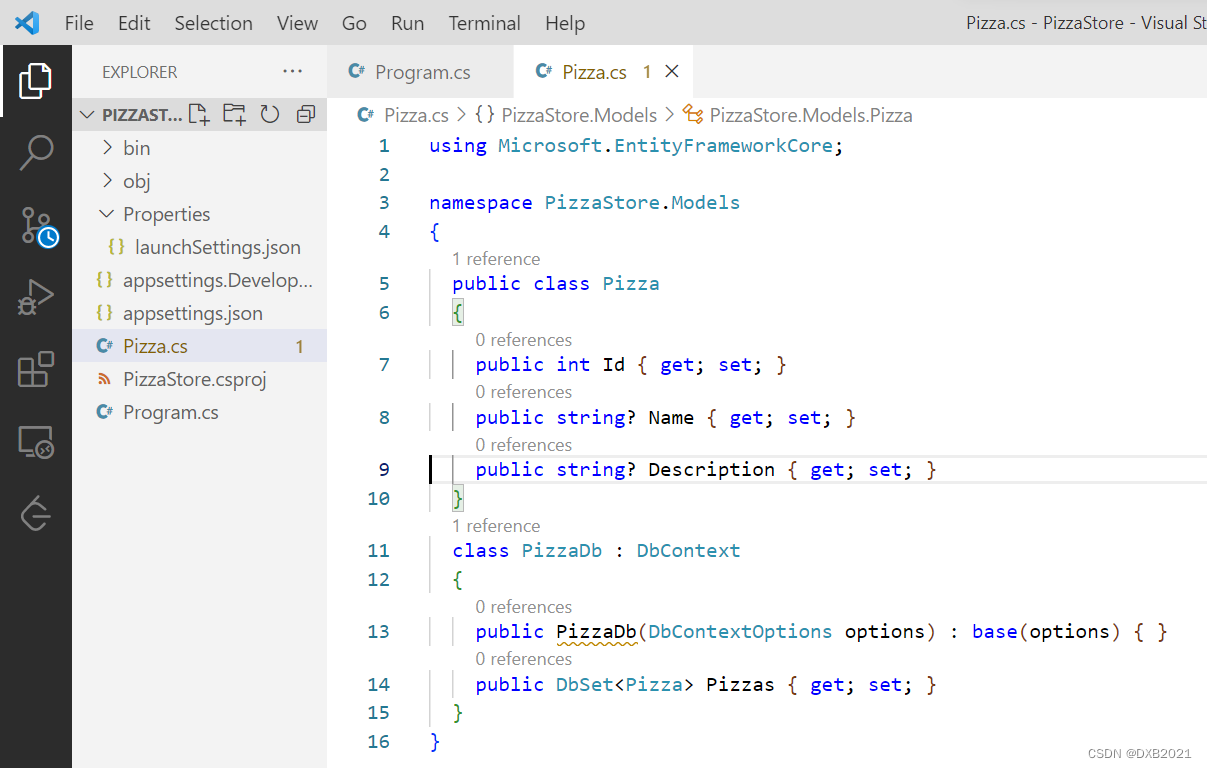Open the Remote Explorer icon
The width and height of the screenshot is (1207, 768).
pyautogui.click(x=36, y=441)
